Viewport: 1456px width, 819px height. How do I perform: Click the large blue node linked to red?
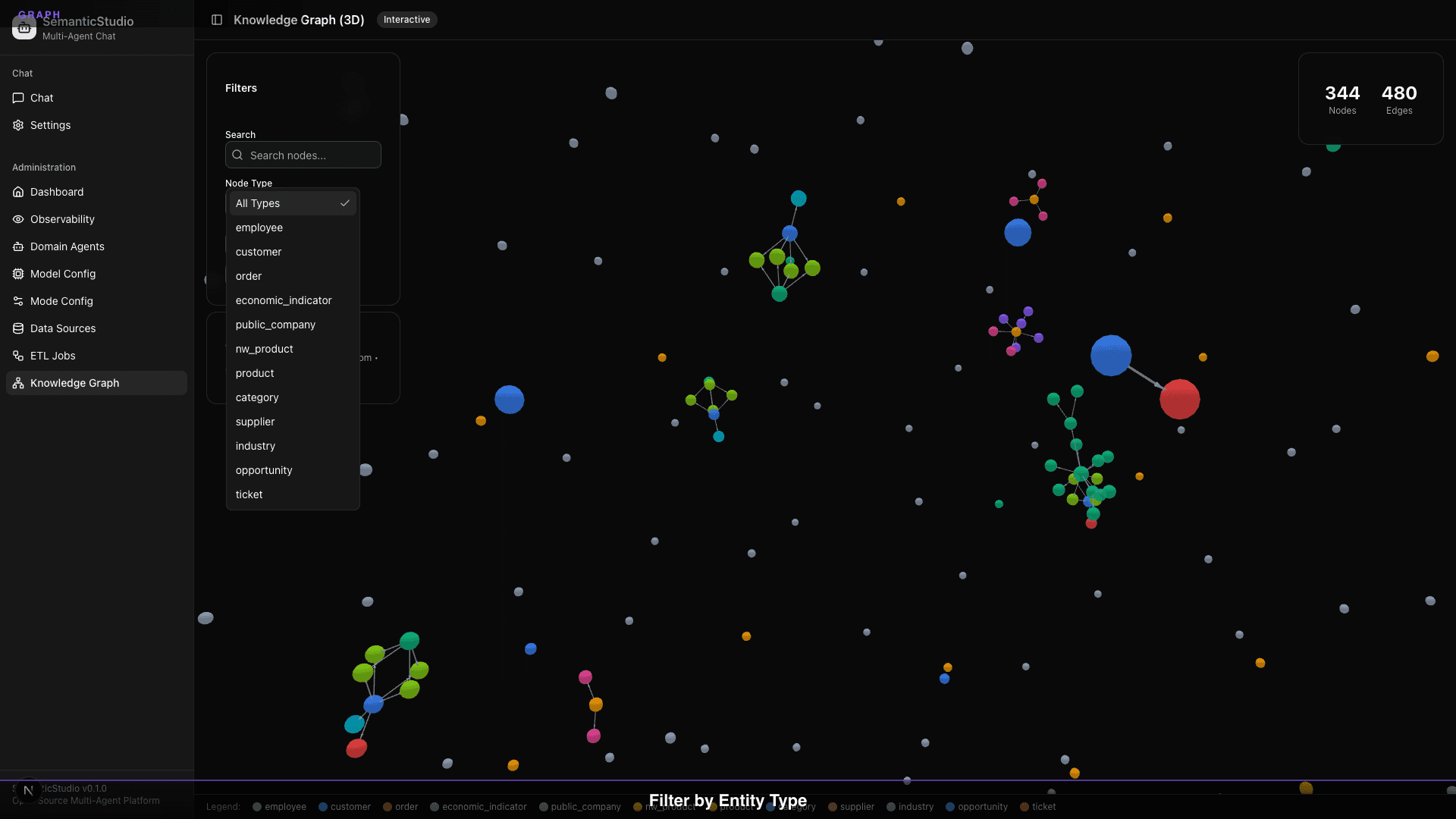click(x=1111, y=355)
